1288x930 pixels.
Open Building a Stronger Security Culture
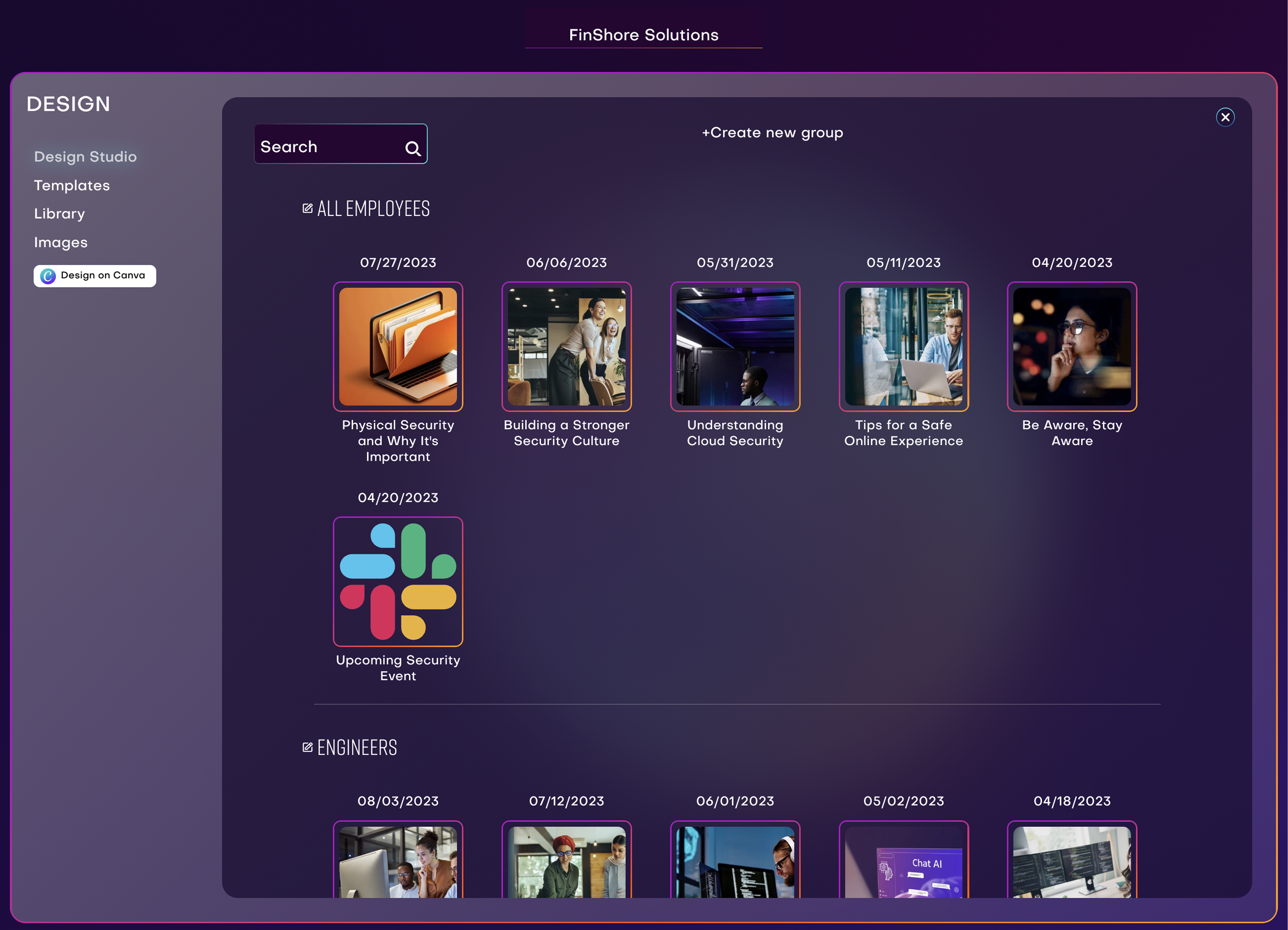pyautogui.click(x=566, y=347)
